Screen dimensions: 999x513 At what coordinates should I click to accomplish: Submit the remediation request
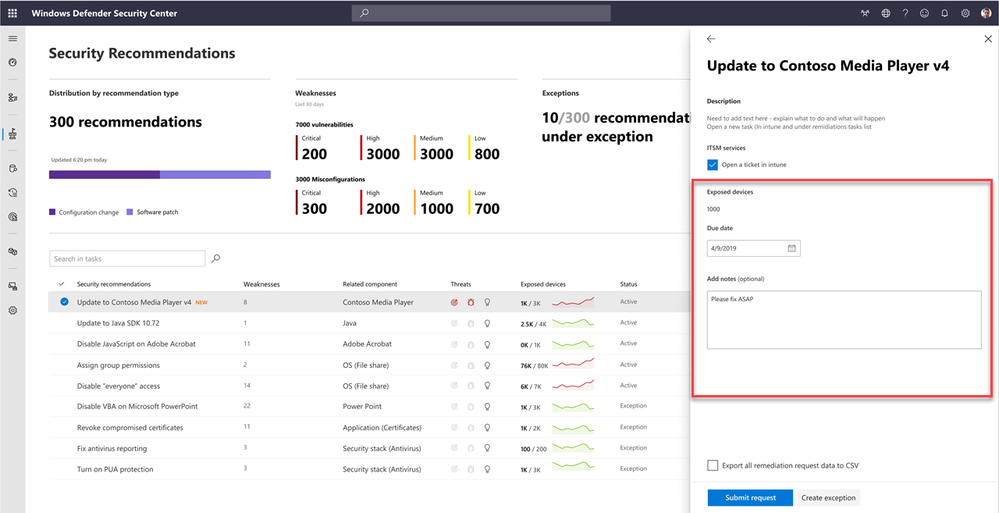pos(750,498)
